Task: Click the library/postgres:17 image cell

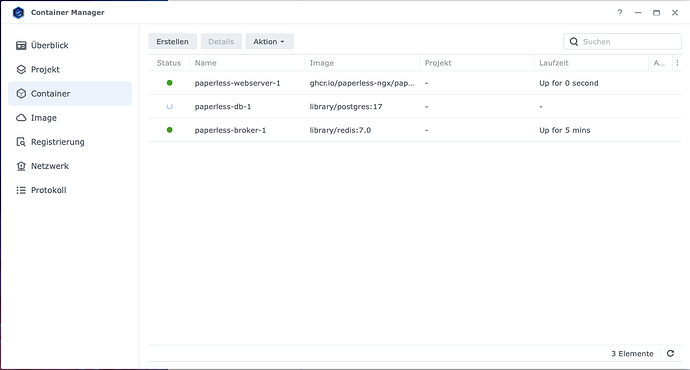Action: click(x=346, y=107)
